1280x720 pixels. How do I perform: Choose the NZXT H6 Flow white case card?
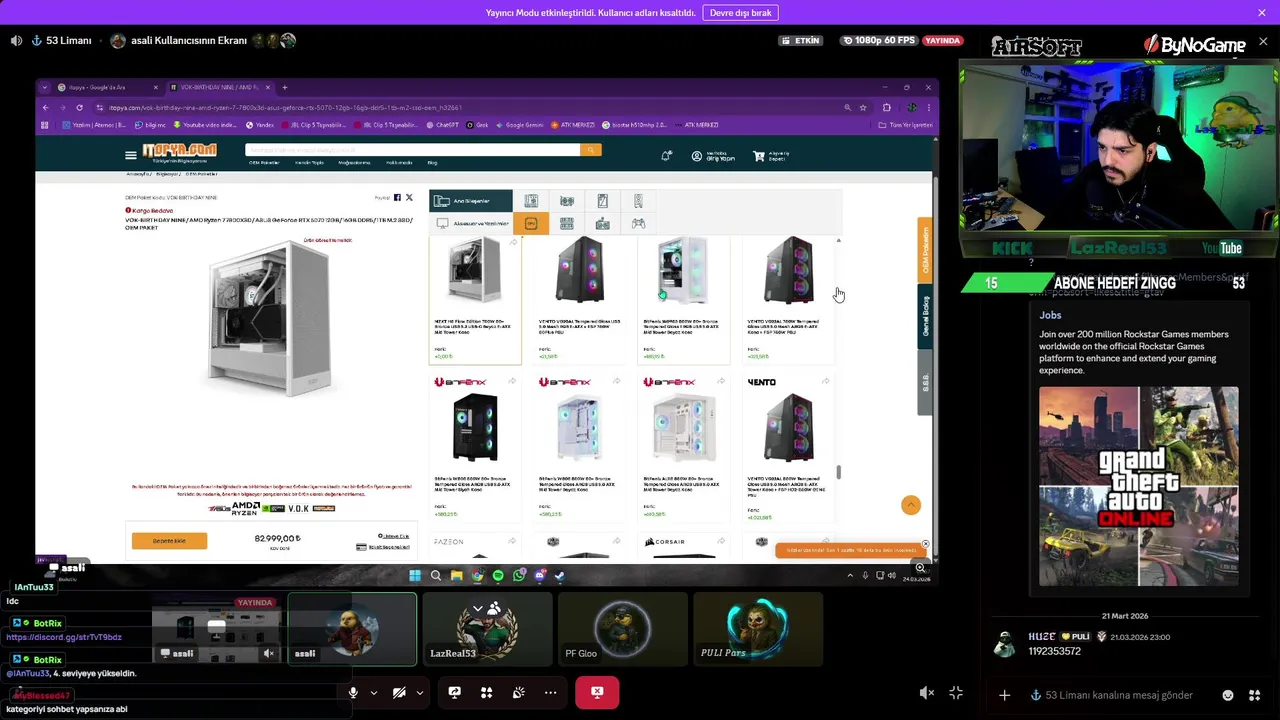(475, 300)
